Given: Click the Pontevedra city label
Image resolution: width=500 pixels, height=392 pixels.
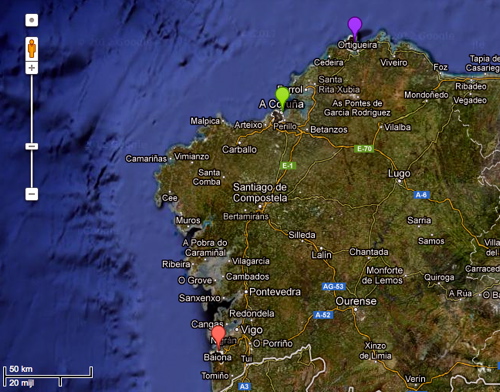Looking at the screenshot, I should tap(275, 292).
